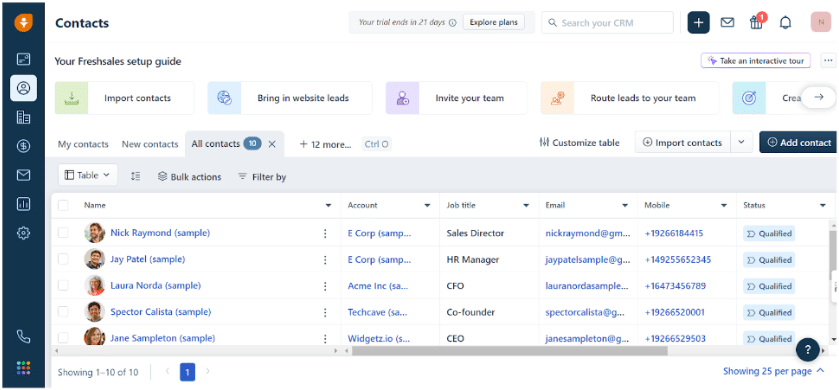Click the Freshsales logo icon
The width and height of the screenshot is (839, 390).
pos(23,23)
